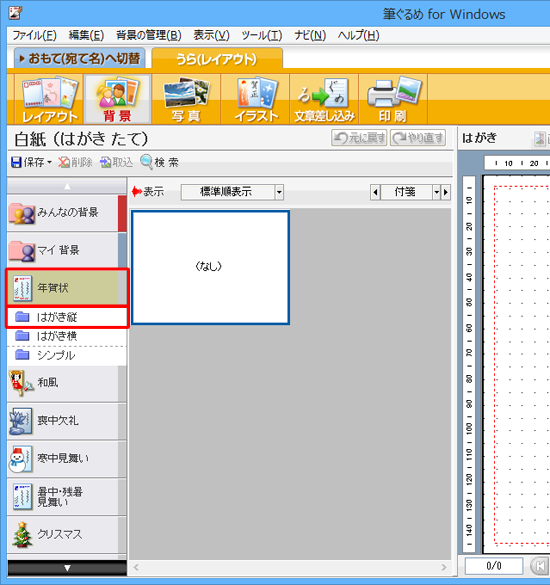Select the 背景 background toolbar icon
Viewport: 550px width, 585px height.
[x=118, y=99]
